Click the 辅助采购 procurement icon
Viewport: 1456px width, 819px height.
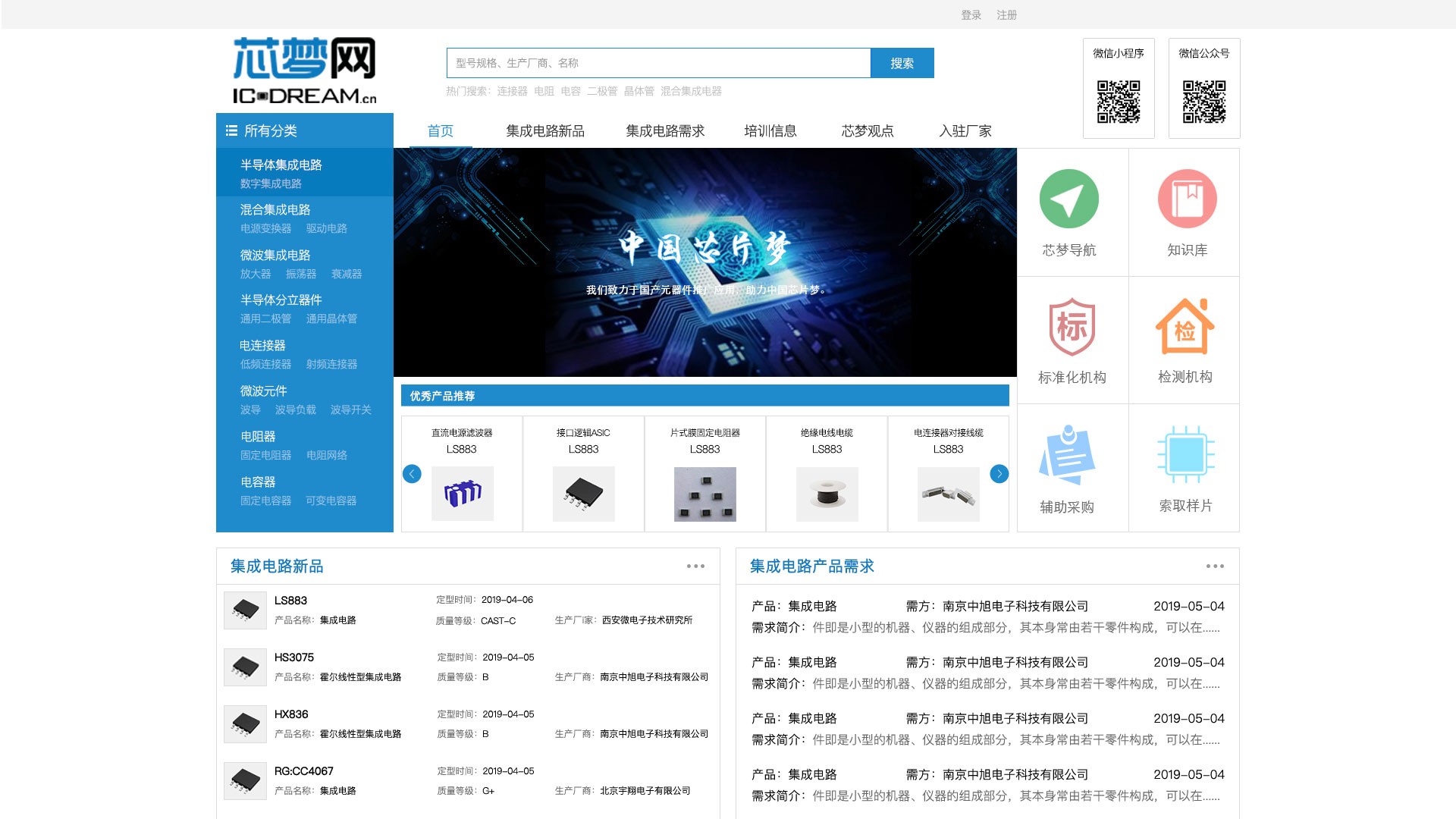pos(1070,455)
